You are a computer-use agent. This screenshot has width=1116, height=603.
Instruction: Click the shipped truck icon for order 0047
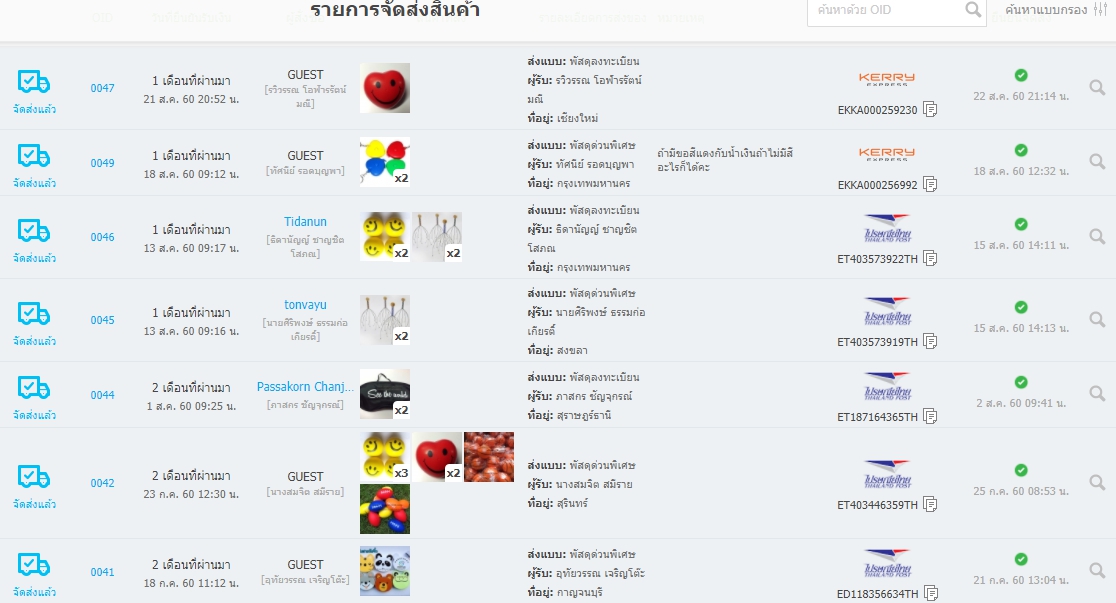pos(33,83)
